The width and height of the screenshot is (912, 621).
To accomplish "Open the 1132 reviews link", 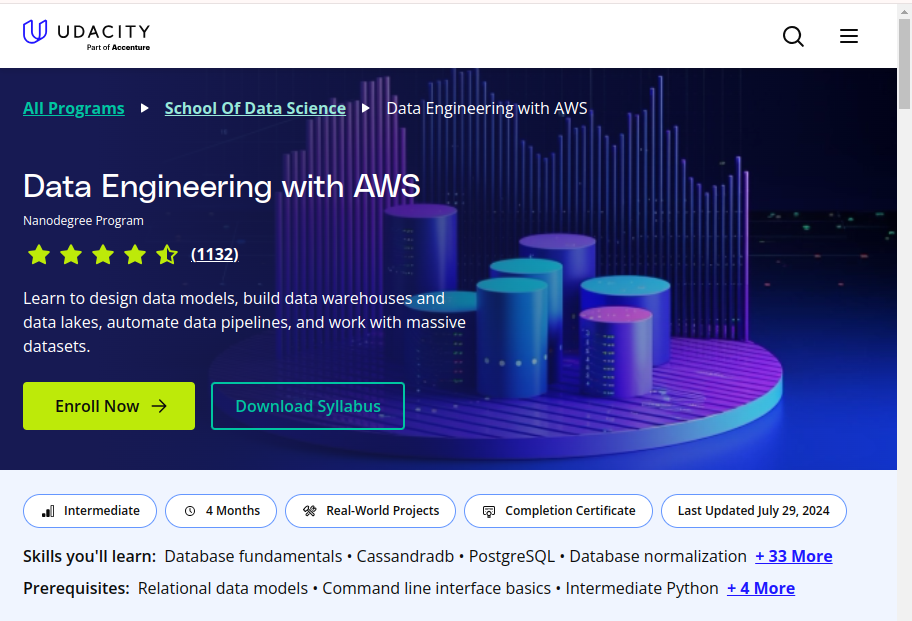I will [x=214, y=254].
